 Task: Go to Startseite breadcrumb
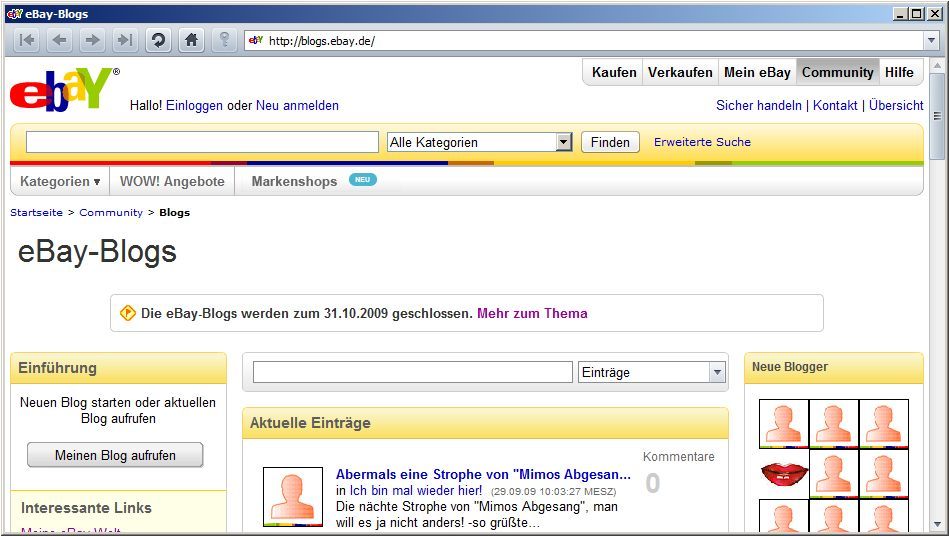[x=36, y=213]
